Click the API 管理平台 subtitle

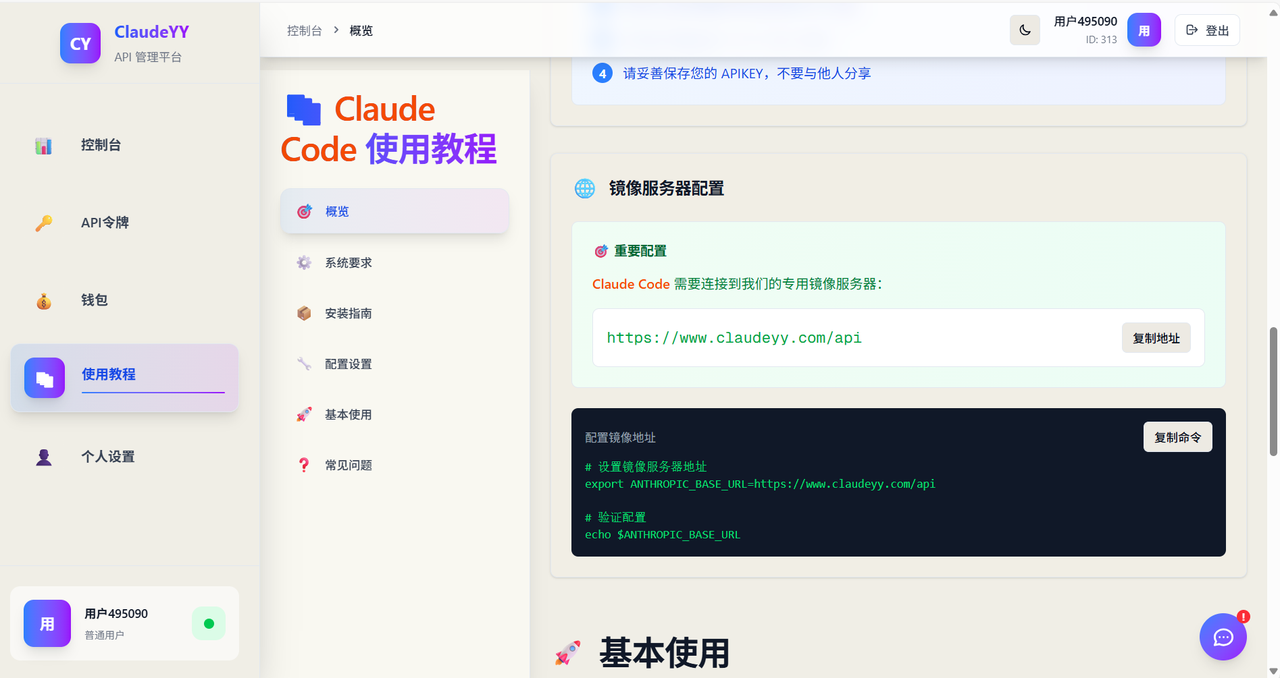pos(148,57)
